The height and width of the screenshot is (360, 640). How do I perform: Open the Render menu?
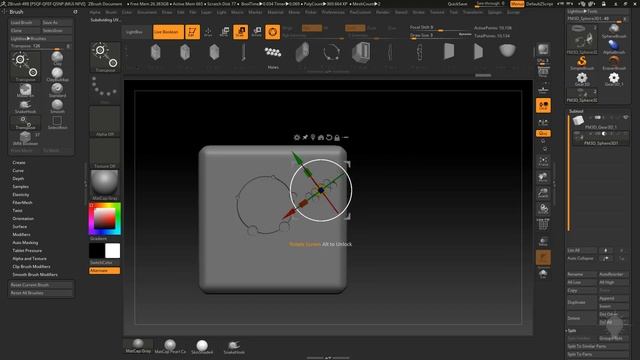(382, 12)
